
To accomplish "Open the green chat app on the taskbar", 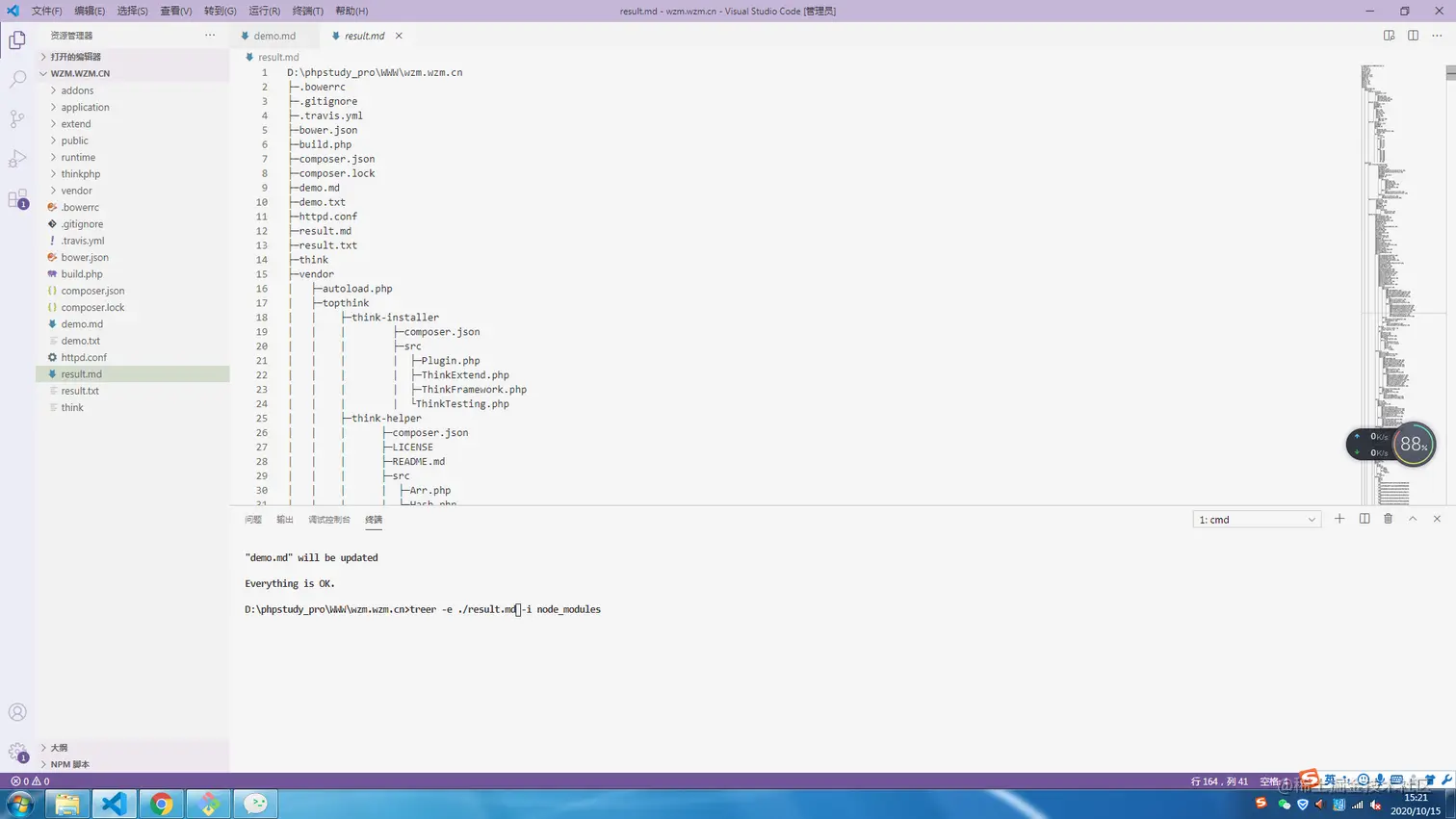I will [x=256, y=804].
